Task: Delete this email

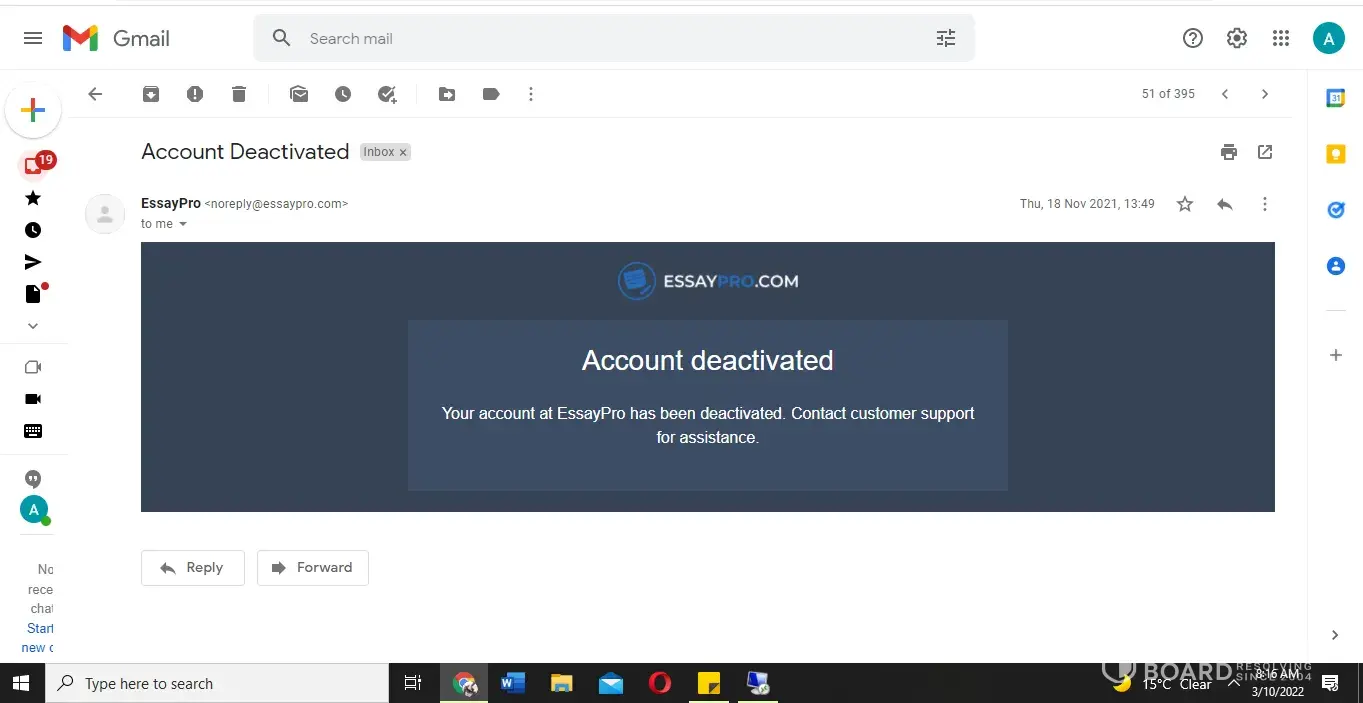Action: pyautogui.click(x=238, y=94)
